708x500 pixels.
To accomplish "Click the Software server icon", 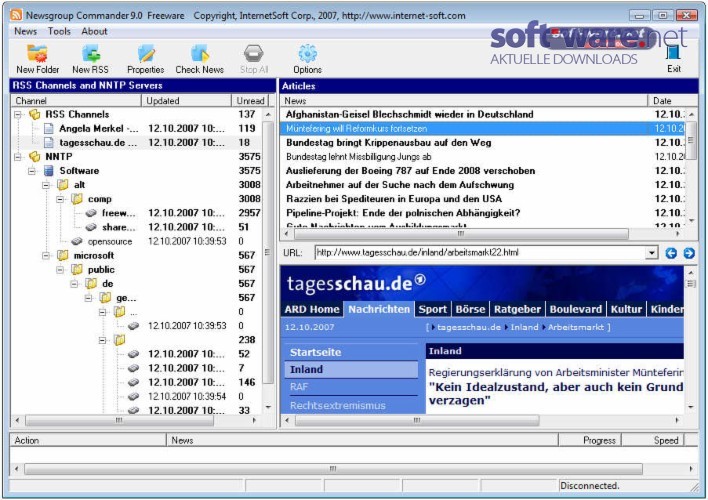I will coord(49,171).
